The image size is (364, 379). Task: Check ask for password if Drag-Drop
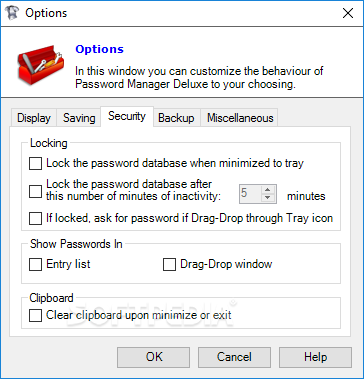tap(35, 219)
